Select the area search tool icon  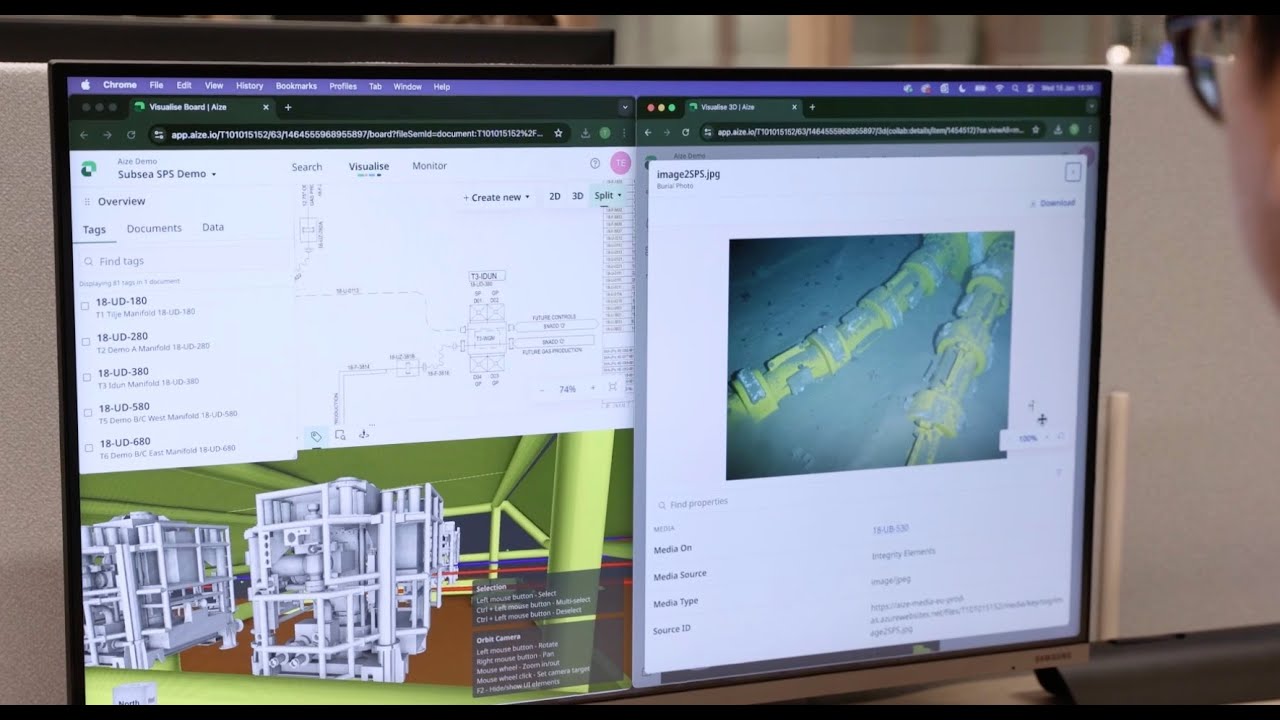[340, 435]
